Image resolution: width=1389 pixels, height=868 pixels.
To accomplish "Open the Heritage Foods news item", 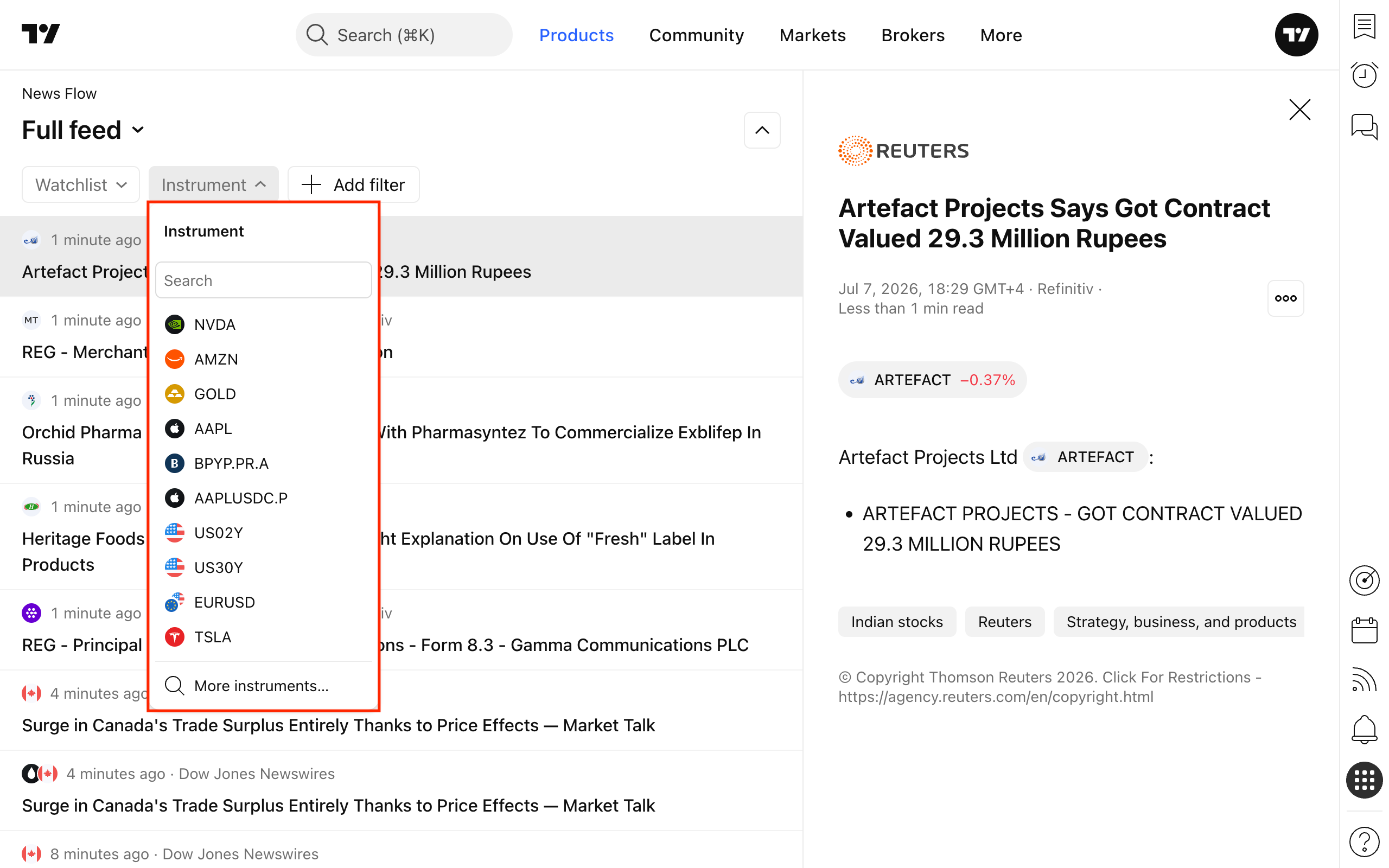I will pos(400,537).
